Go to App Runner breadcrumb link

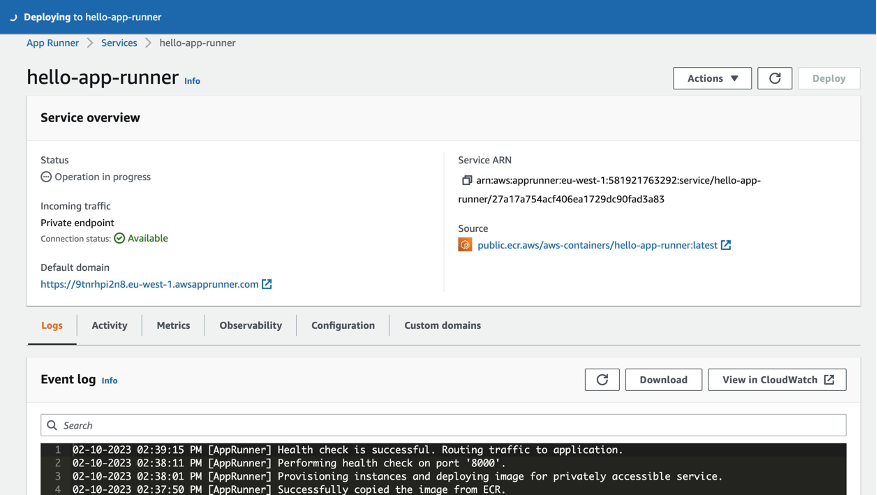click(x=53, y=43)
